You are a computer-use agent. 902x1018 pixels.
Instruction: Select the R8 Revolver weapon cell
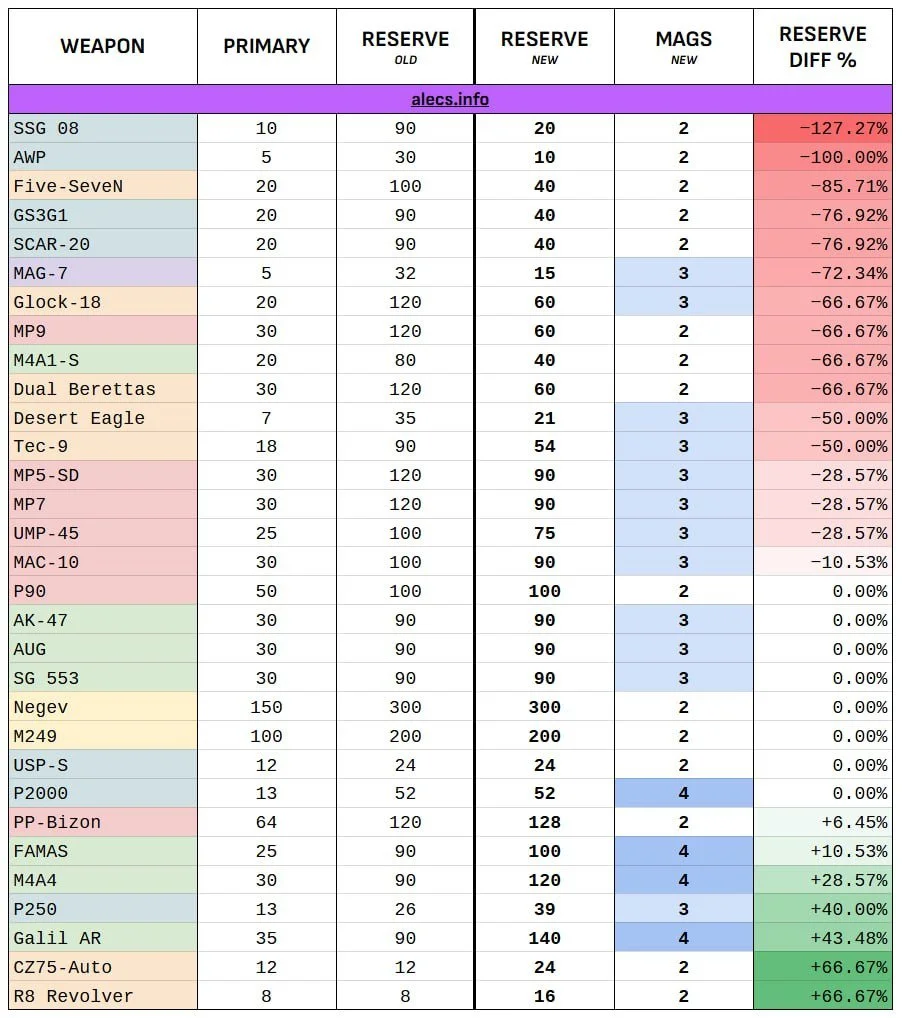point(103,996)
